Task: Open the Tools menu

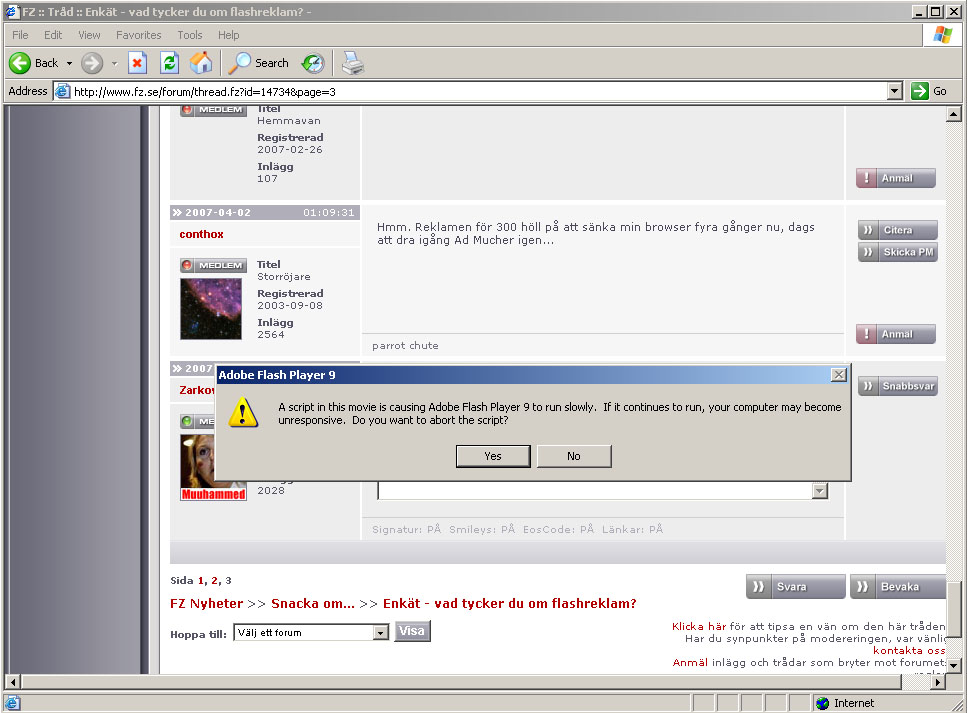Action: pos(190,35)
